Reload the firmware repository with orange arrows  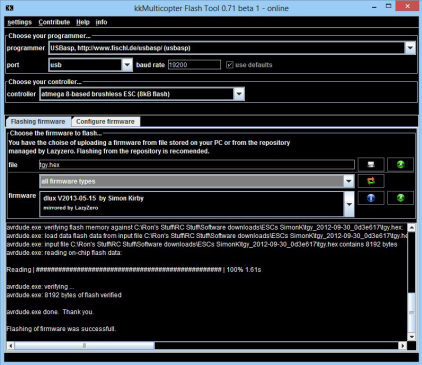click(x=371, y=181)
